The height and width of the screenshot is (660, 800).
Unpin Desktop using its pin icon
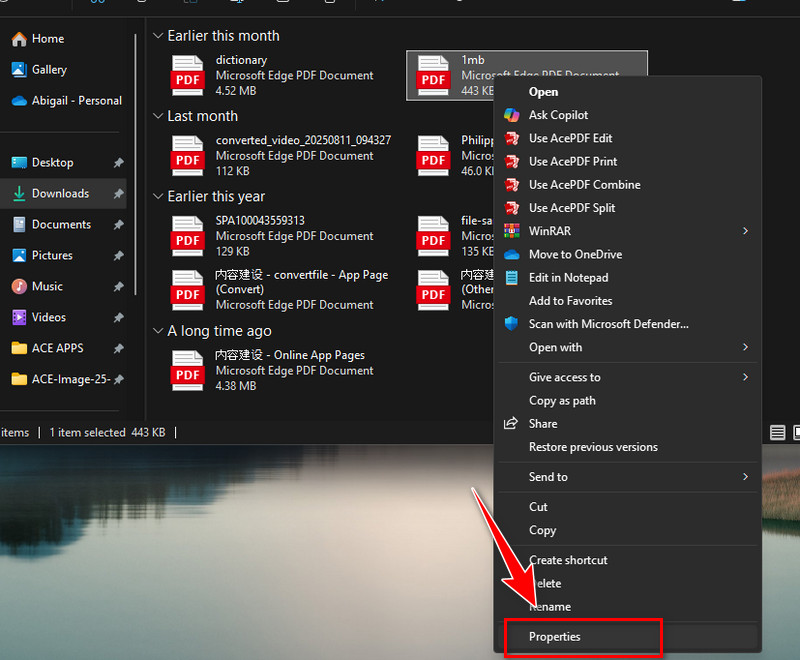118,163
